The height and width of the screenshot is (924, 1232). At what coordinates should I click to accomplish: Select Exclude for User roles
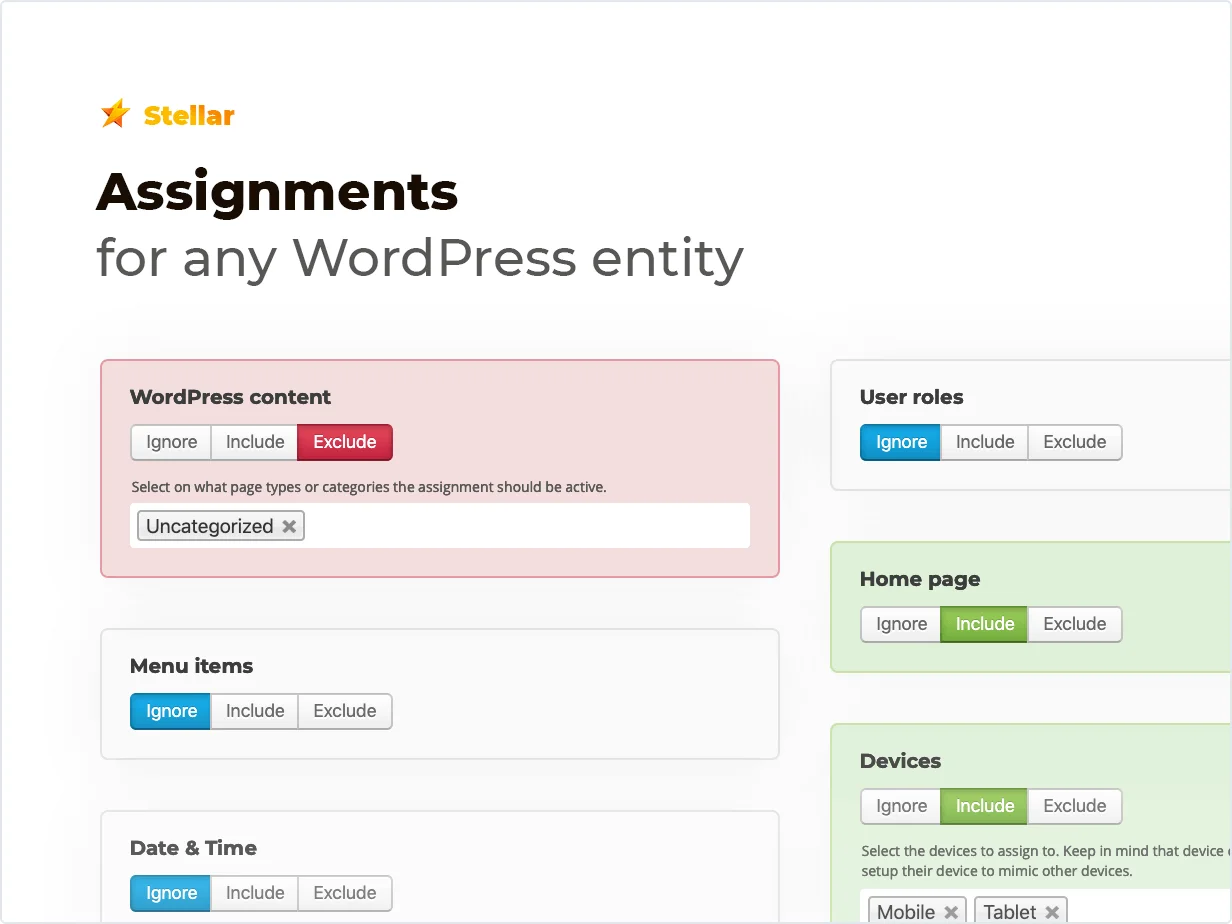[x=1075, y=442]
